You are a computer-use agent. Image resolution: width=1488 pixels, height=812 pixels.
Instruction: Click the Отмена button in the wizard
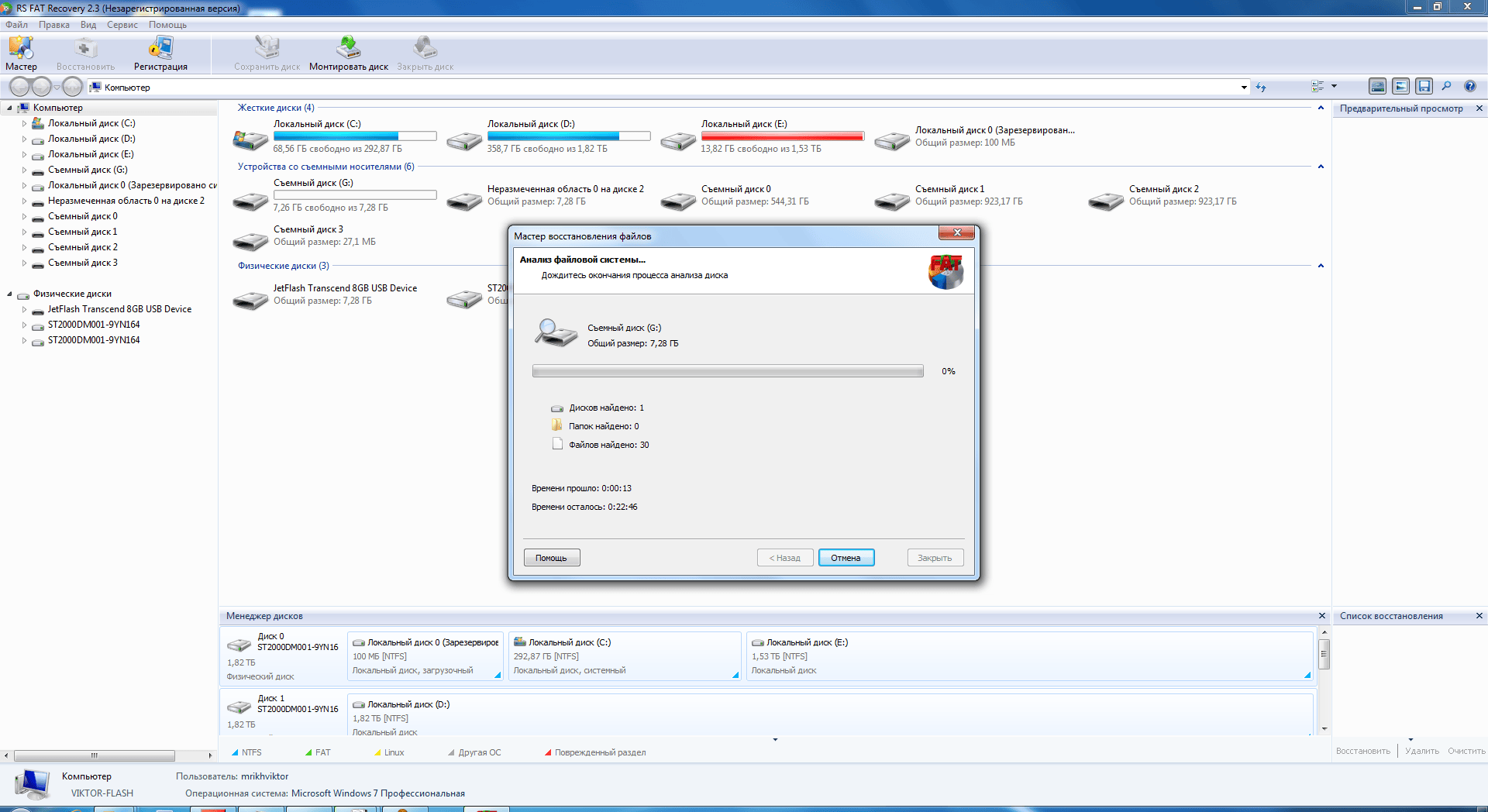click(846, 558)
